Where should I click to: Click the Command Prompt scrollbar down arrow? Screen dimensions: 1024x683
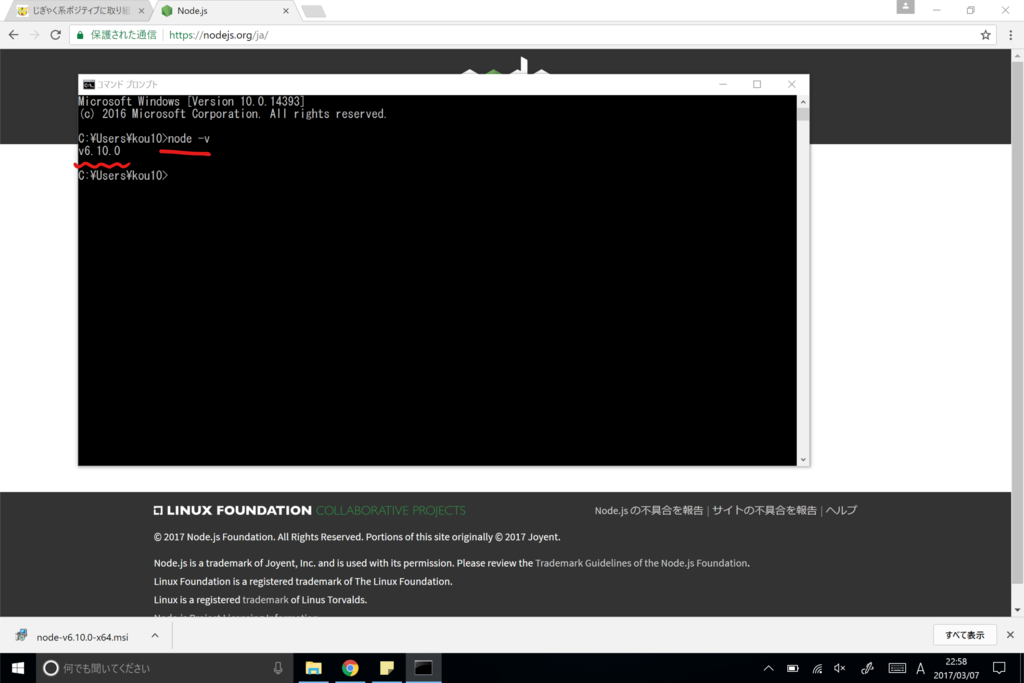point(803,460)
